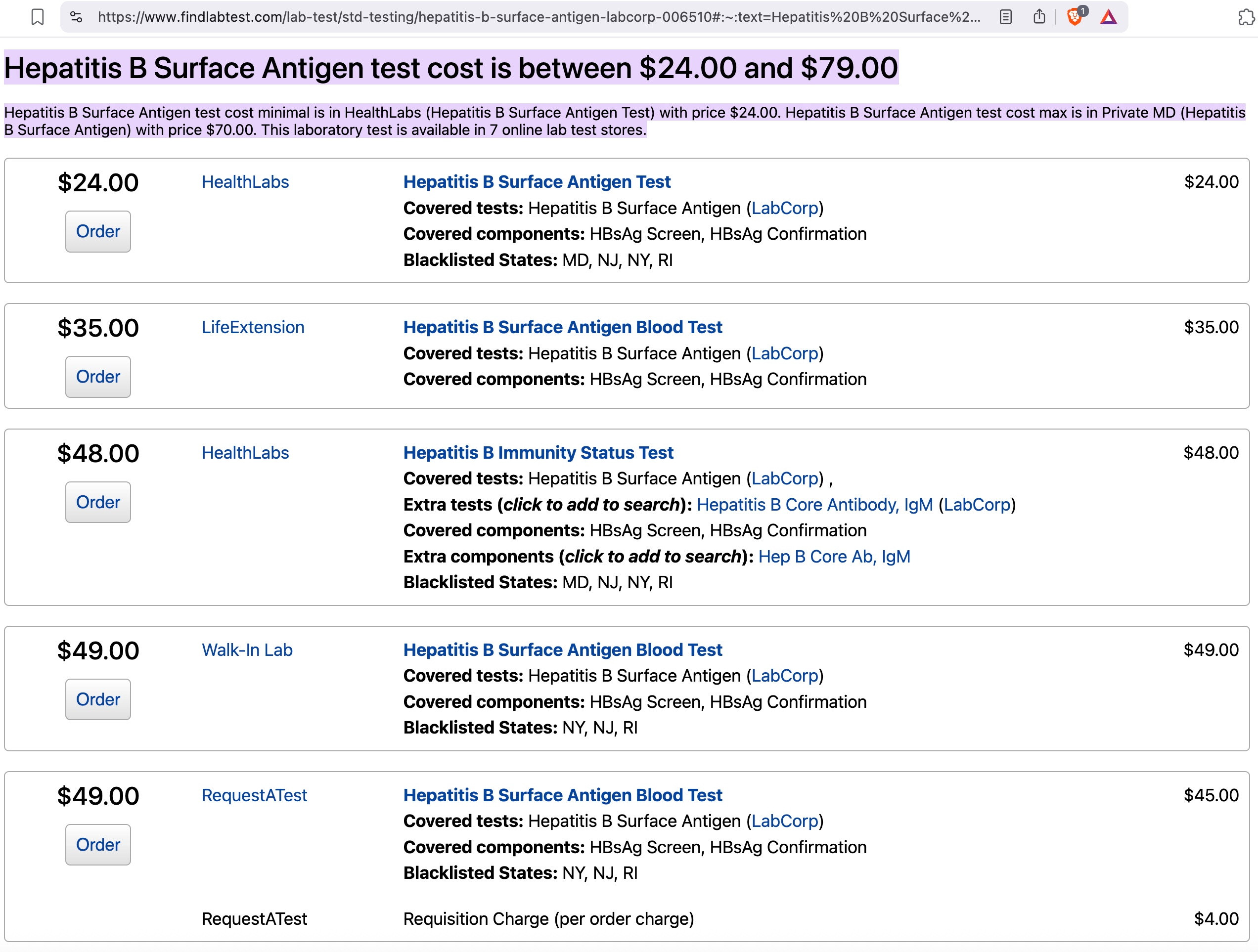The width and height of the screenshot is (1258, 952).
Task: Toggle reader mode icon
Action: tap(1005, 17)
